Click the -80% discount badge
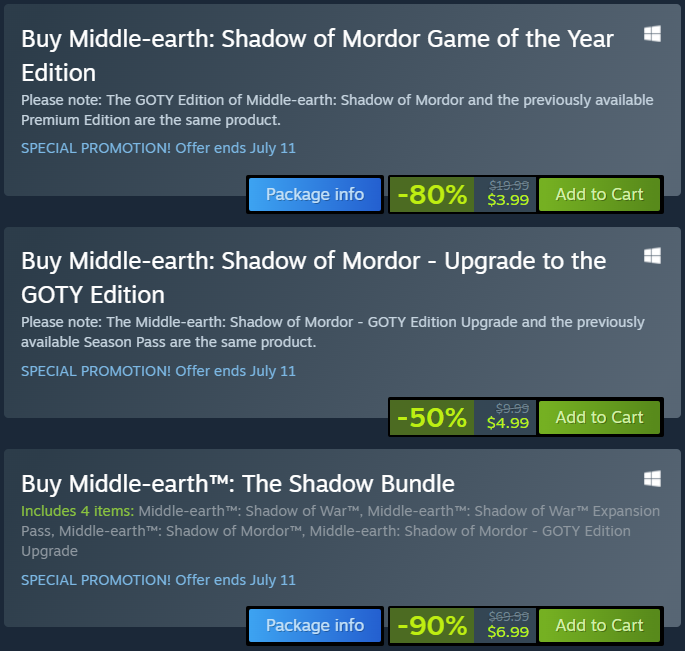Viewport: 685px width, 651px height. (x=432, y=194)
